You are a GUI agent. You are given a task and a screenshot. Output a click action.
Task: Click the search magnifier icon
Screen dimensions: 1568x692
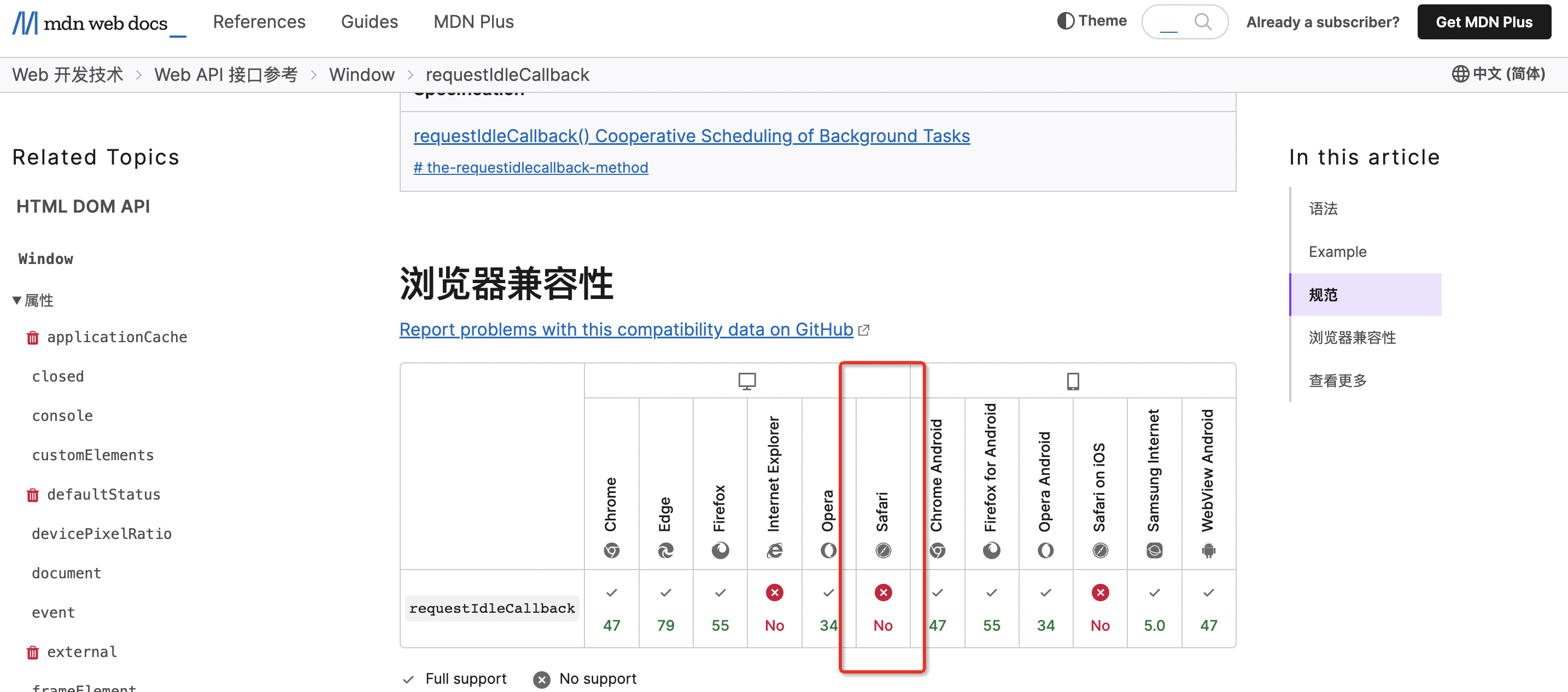1202,21
